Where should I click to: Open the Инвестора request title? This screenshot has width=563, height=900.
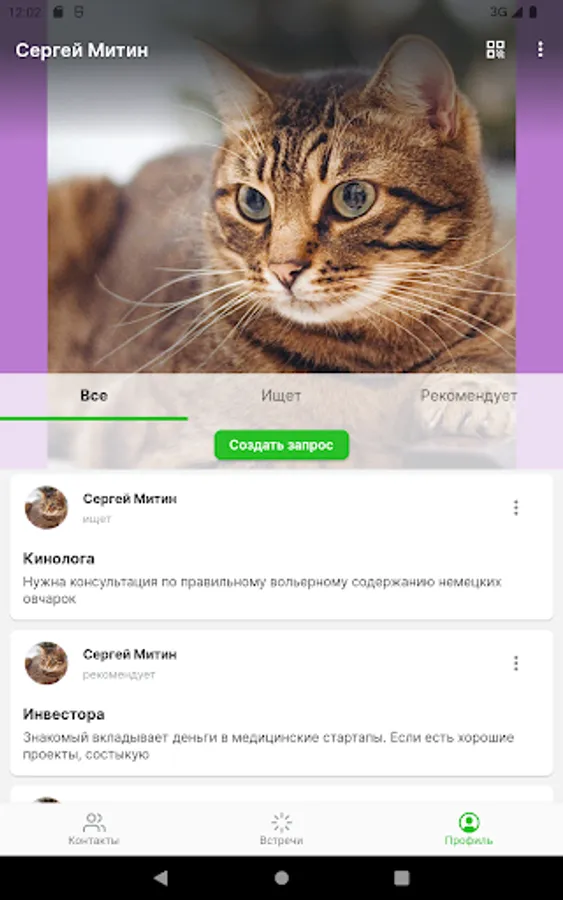(x=64, y=714)
